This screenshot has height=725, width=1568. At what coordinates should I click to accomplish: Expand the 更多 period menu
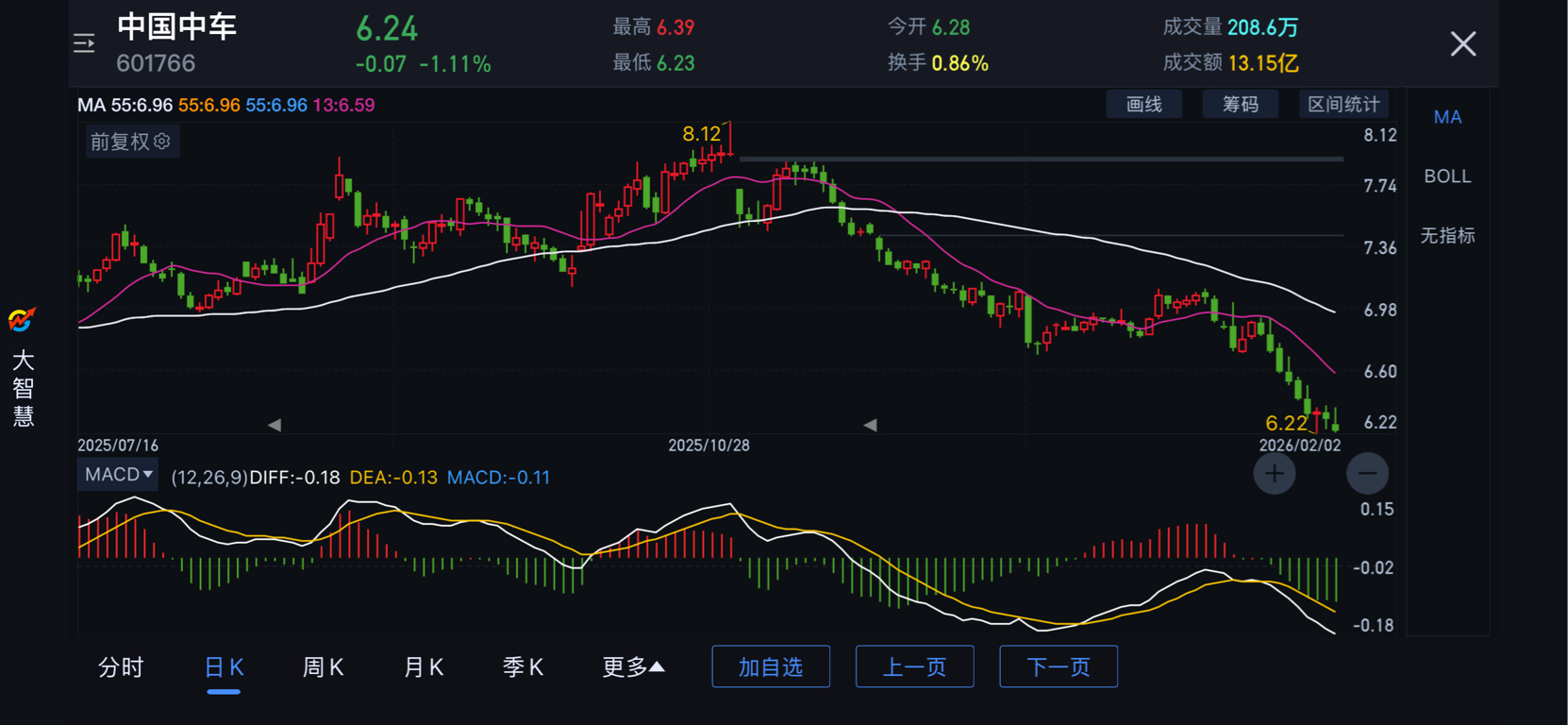[633, 667]
